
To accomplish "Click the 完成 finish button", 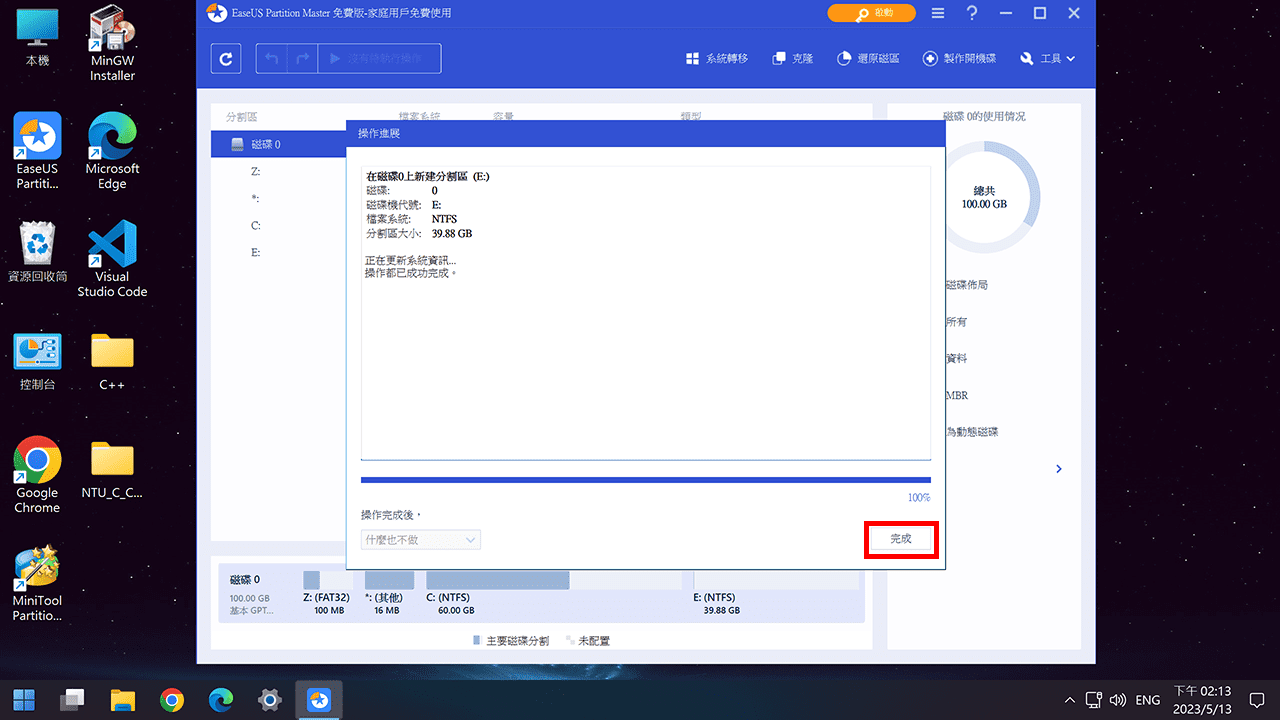I will [900, 539].
